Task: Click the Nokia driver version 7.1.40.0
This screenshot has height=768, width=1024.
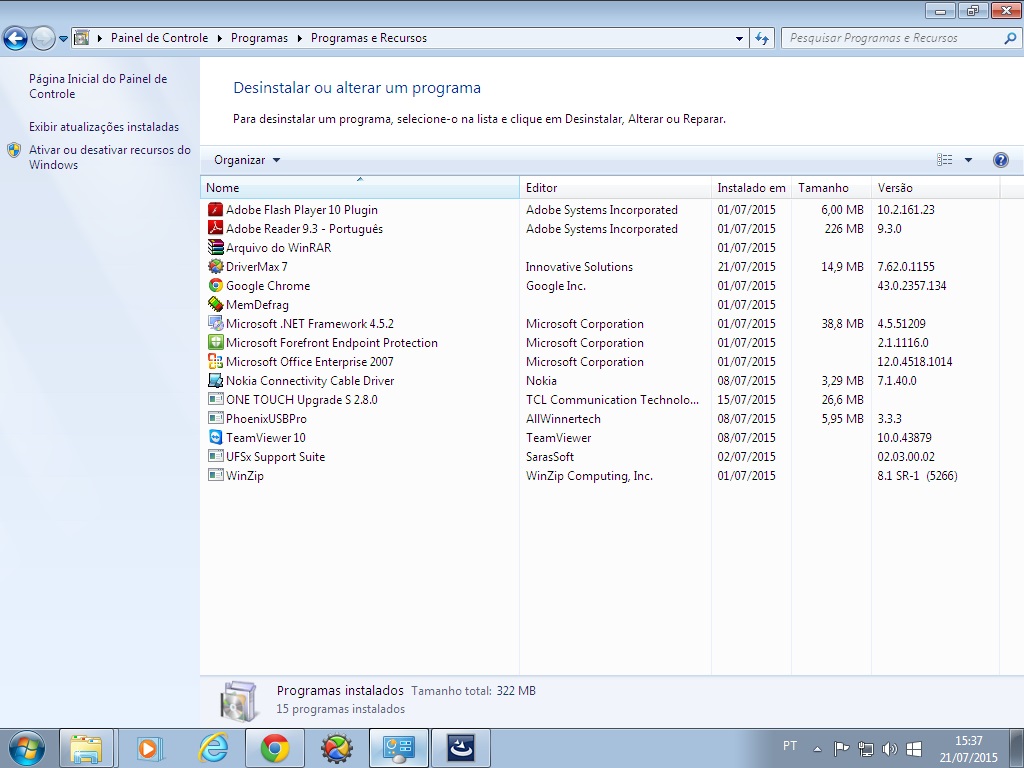Action: pos(897,380)
